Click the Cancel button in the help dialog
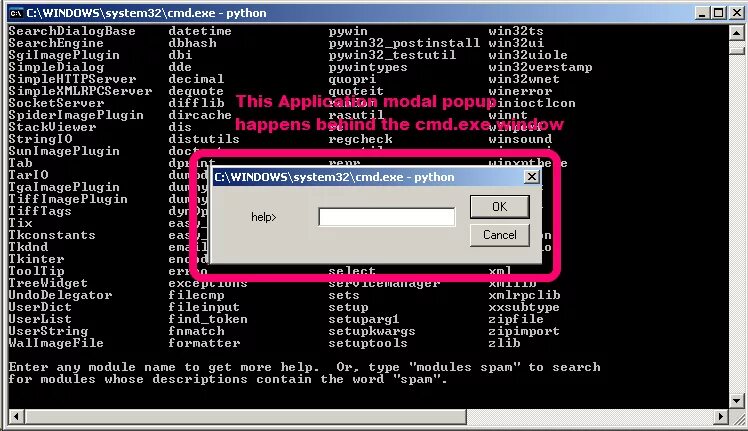 coord(499,235)
